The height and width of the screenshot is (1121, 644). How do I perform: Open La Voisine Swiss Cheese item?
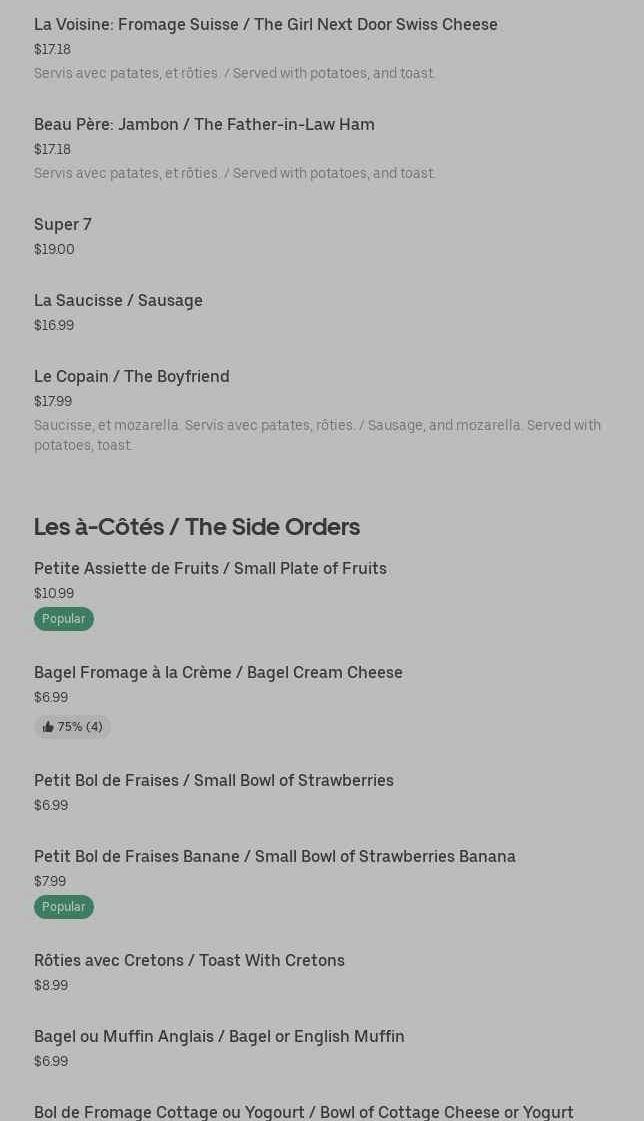click(x=265, y=24)
